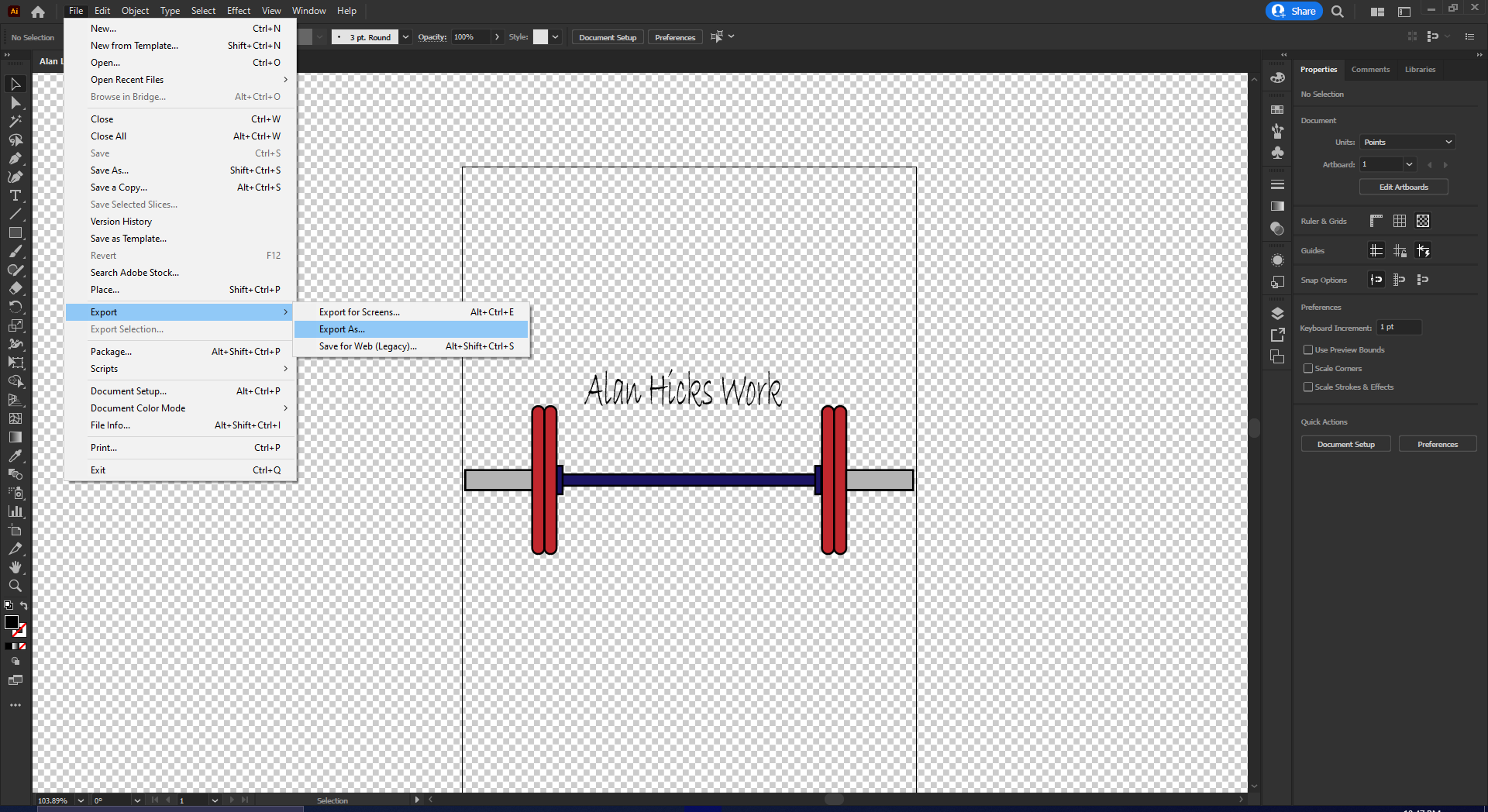The image size is (1488, 812).
Task: Select the Magic Wand tool
Action: point(15,121)
